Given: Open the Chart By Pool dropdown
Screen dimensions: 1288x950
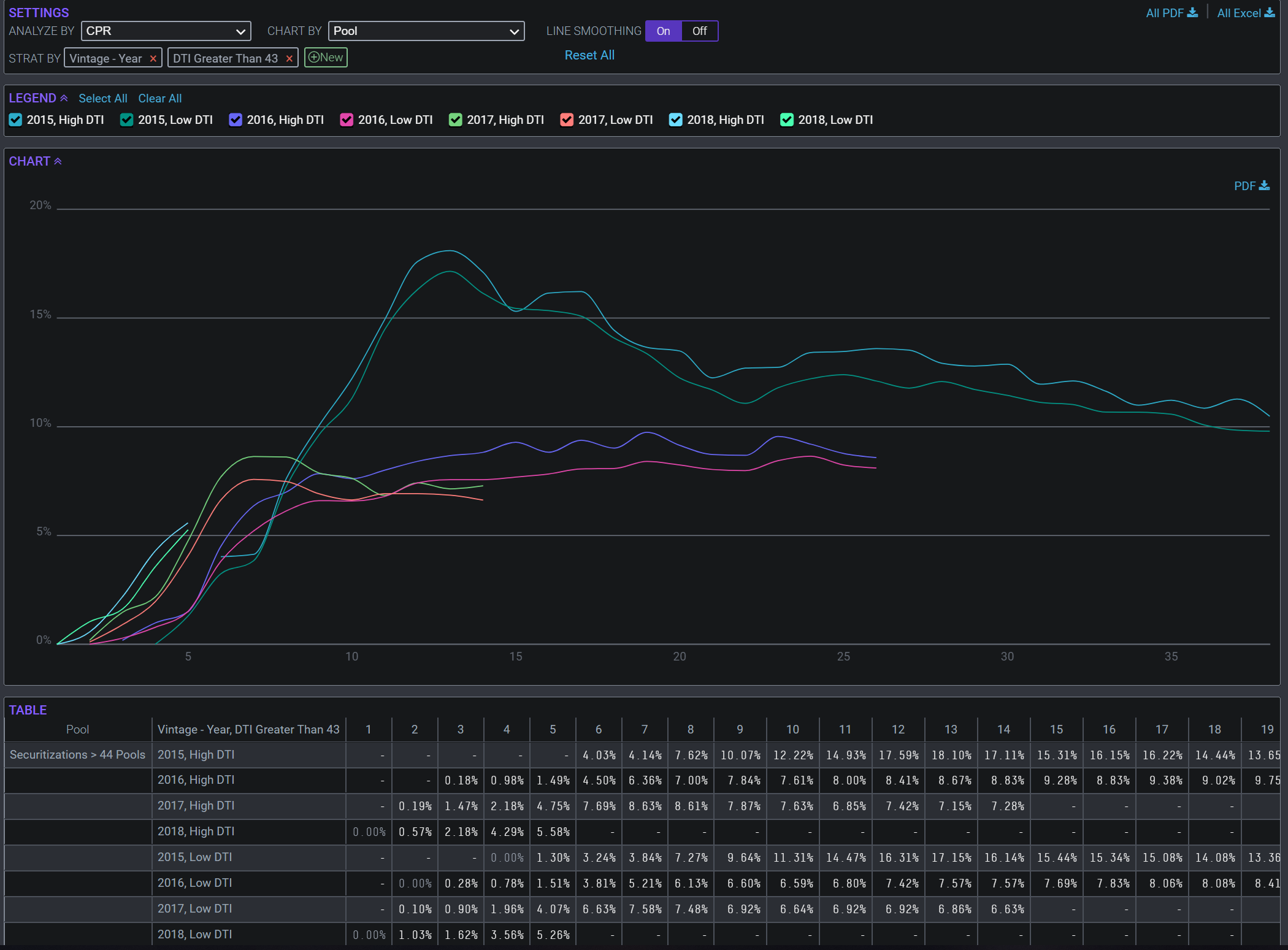Looking at the screenshot, I should 426,31.
